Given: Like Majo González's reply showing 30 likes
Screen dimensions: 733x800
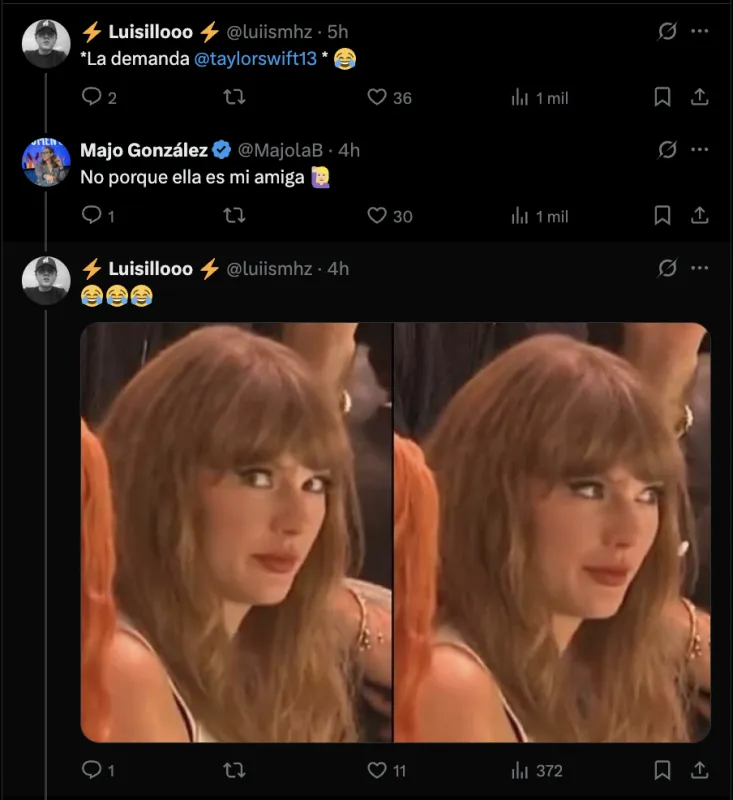Looking at the screenshot, I should [x=376, y=215].
